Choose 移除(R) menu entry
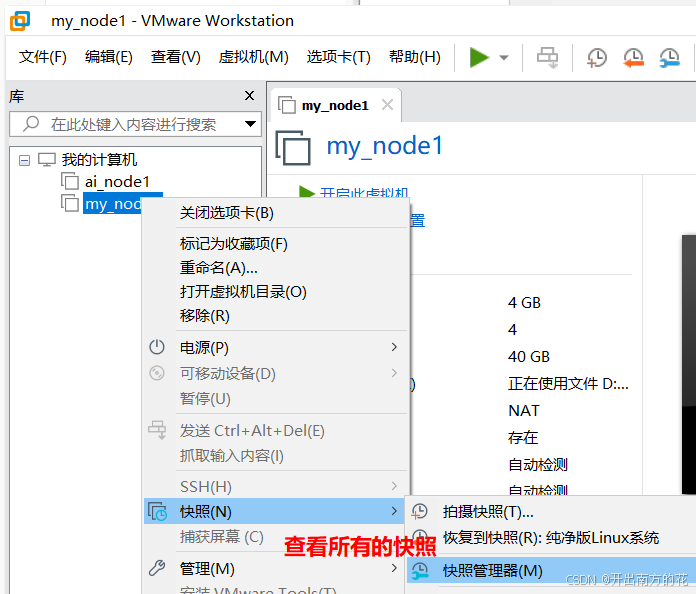696x594 pixels. click(x=276, y=316)
